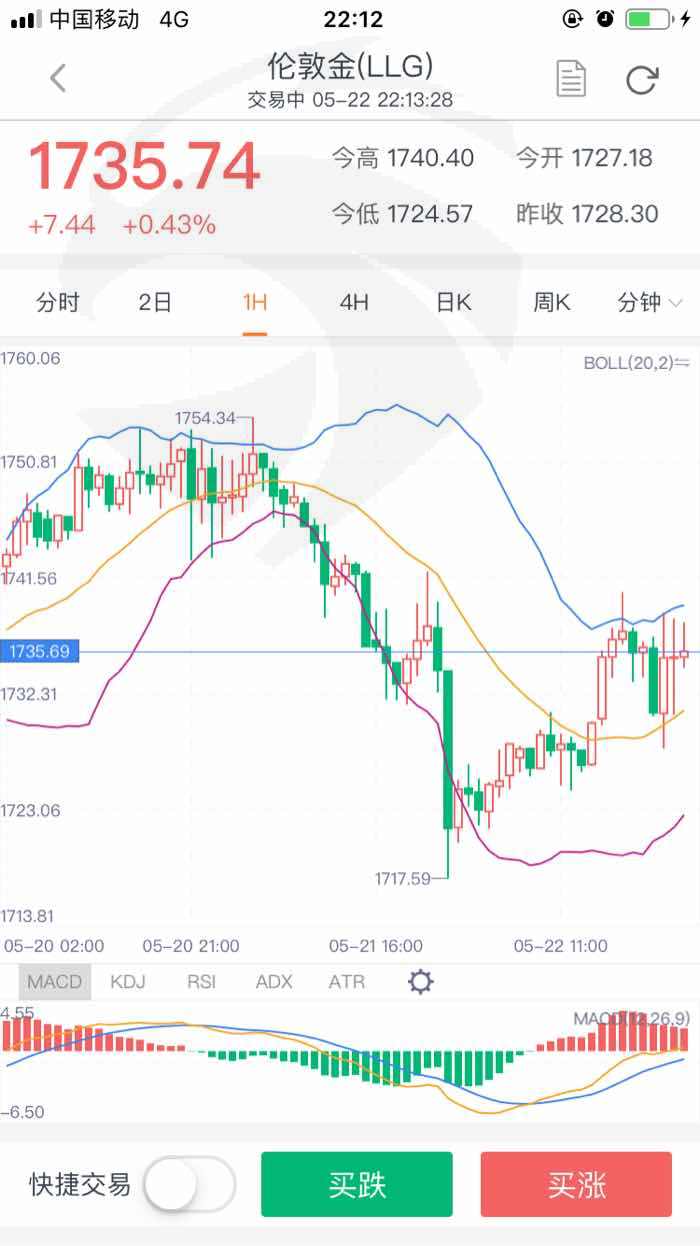Open indicator settings gear icon
Image resolution: width=700 pixels, height=1246 pixels.
(421, 982)
